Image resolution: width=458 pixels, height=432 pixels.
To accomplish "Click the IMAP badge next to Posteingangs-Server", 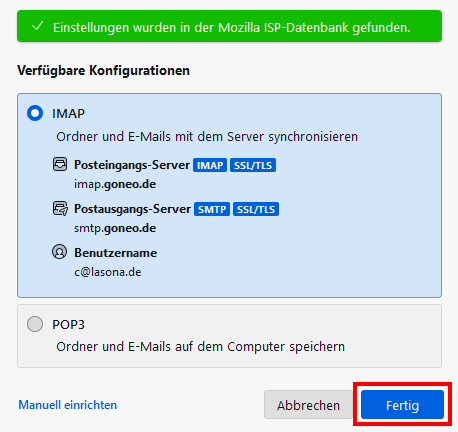I will pos(210,165).
